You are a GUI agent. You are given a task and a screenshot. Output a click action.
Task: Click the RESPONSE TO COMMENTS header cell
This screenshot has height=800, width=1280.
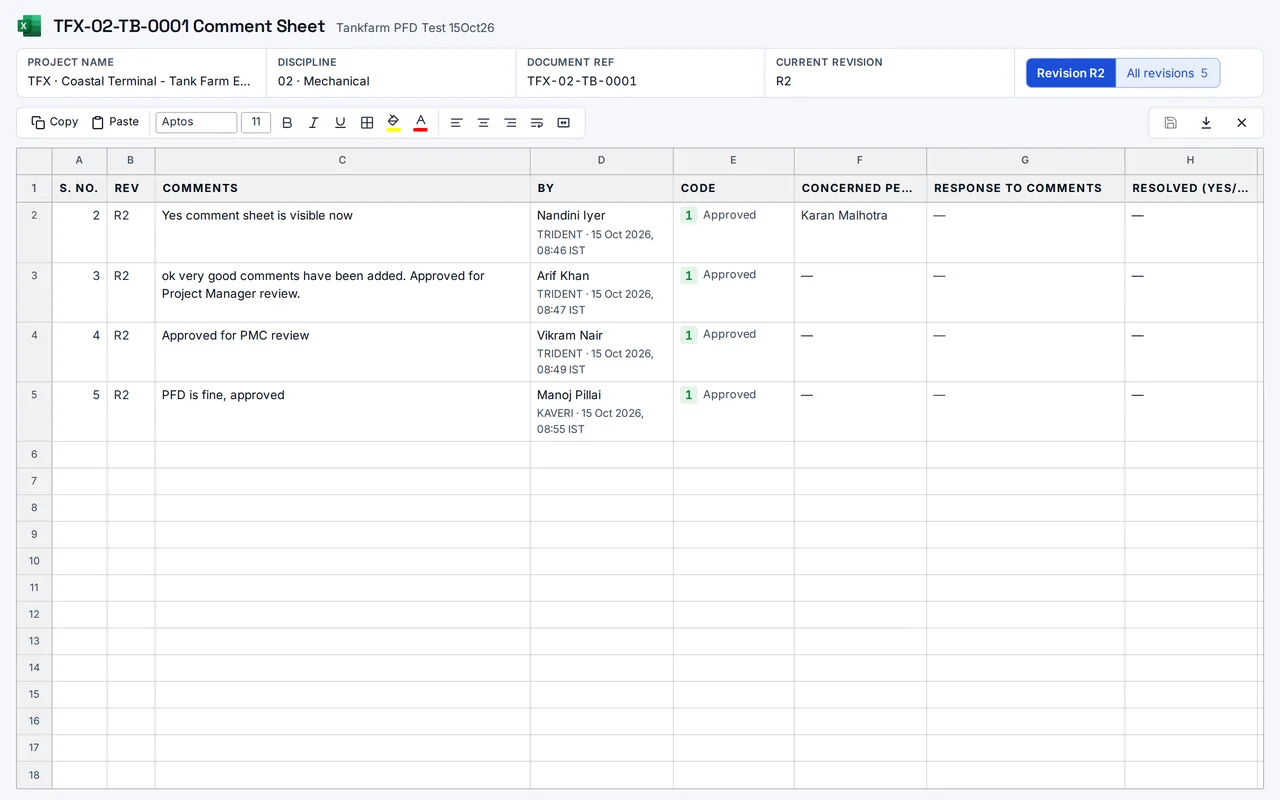(1025, 188)
